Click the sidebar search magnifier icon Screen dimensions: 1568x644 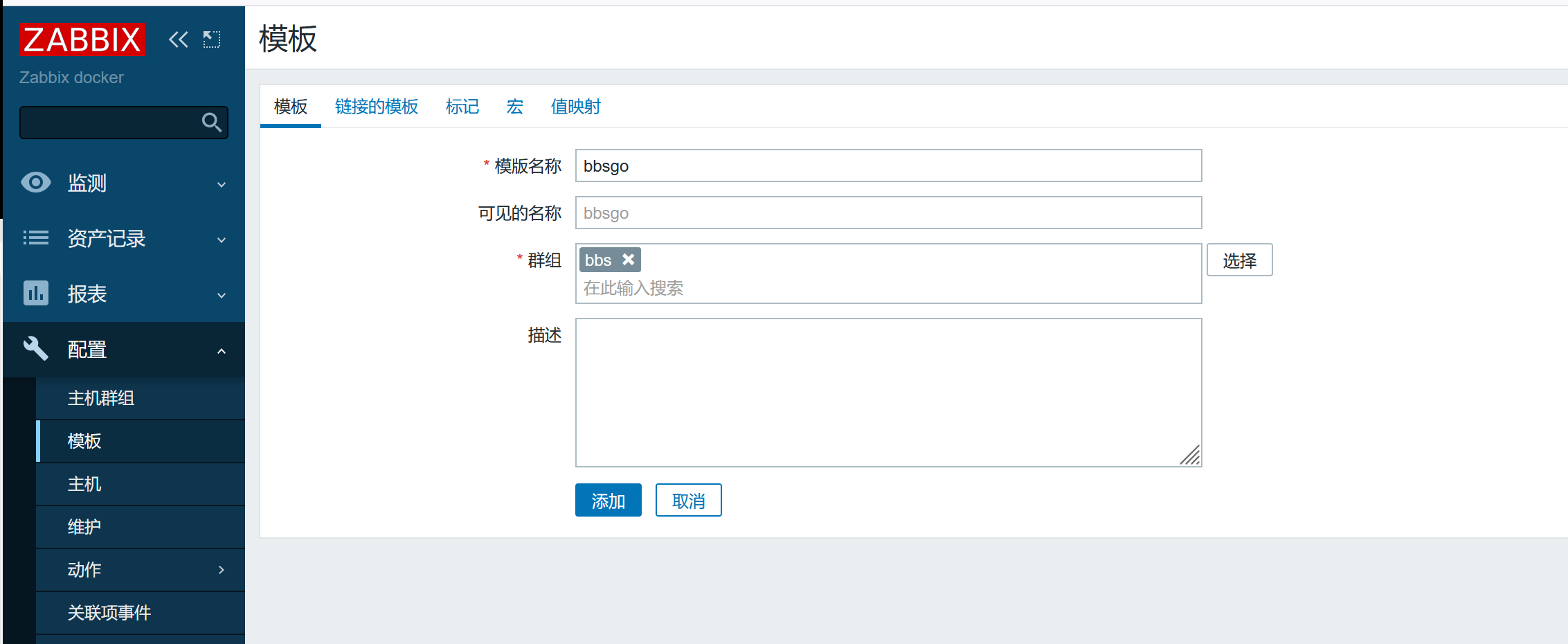[x=212, y=123]
